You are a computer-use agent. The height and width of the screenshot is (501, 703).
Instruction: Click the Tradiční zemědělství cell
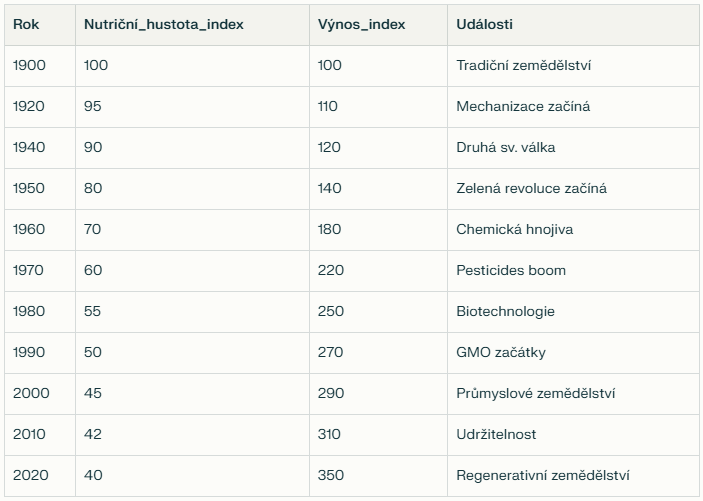click(573, 66)
